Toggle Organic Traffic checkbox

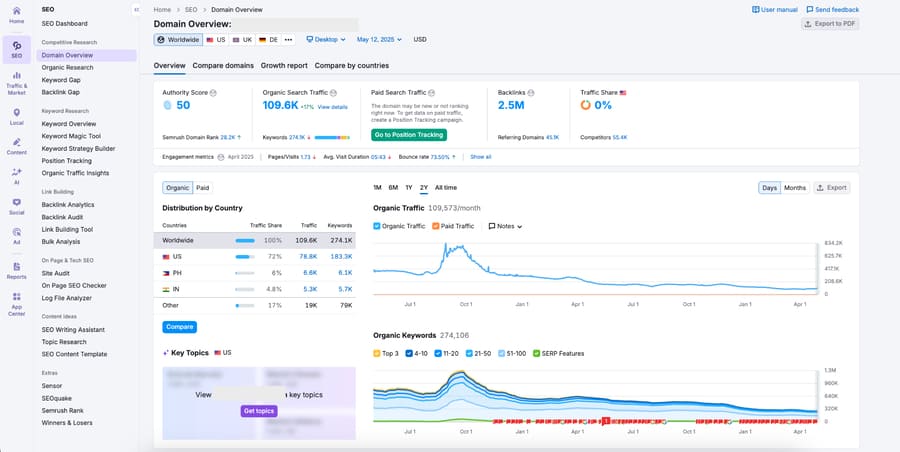coord(377,226)
